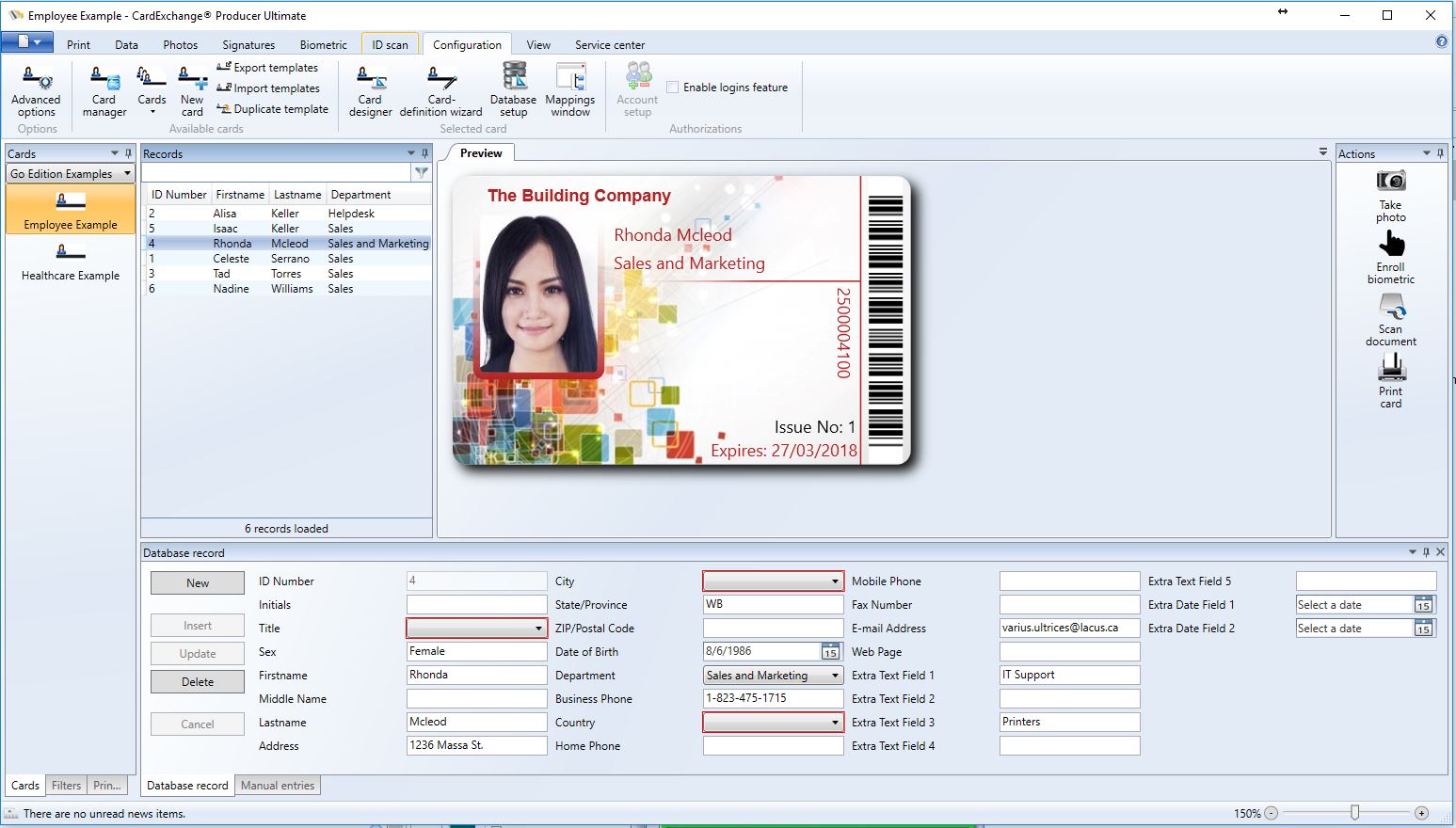Screen dimensions: 1456x828
Task: Open the Date of Birth calendar picker
Action: tap(829, 652)
